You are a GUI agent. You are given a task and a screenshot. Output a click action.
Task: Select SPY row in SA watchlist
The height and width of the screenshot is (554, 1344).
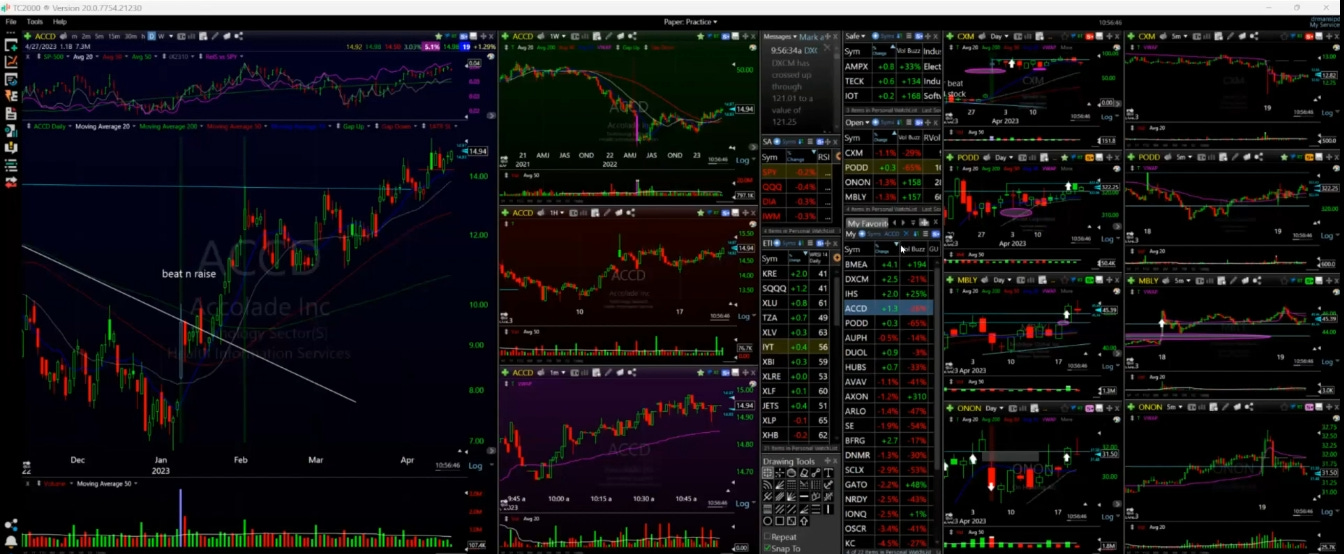(x=796, y=172)
